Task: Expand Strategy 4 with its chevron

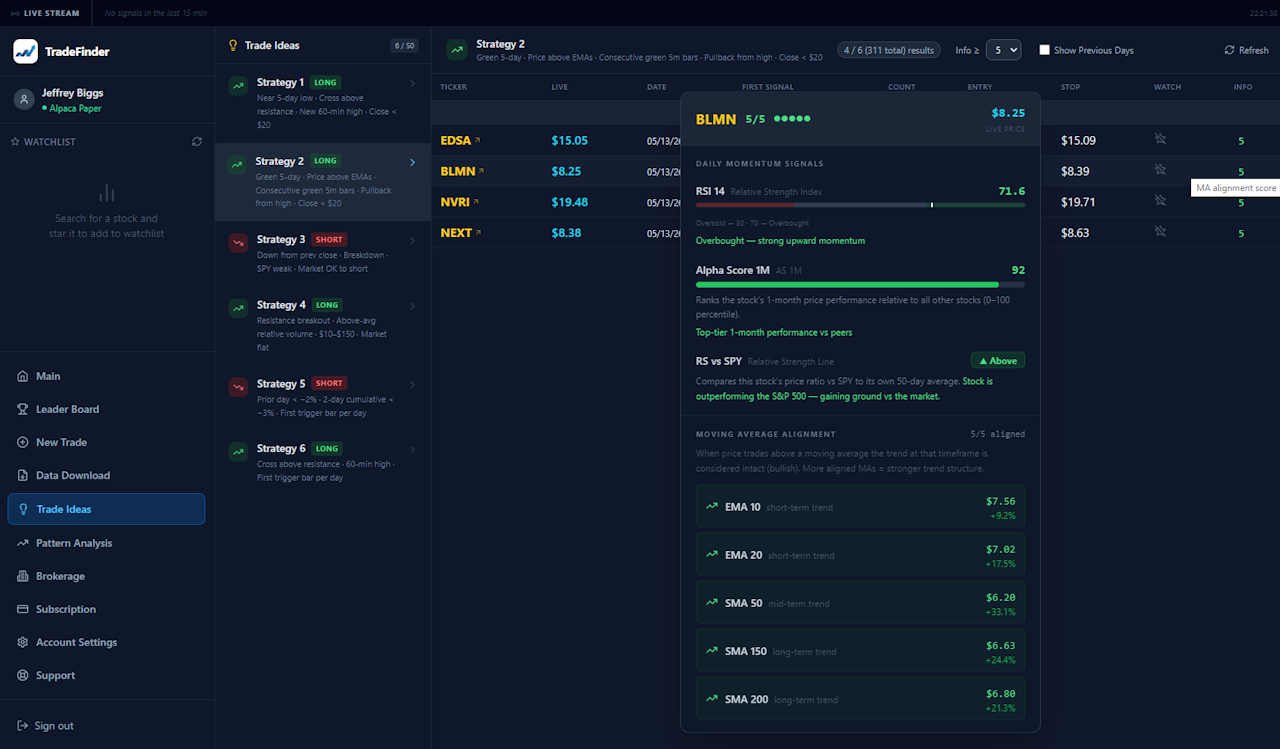Action: 413,306
